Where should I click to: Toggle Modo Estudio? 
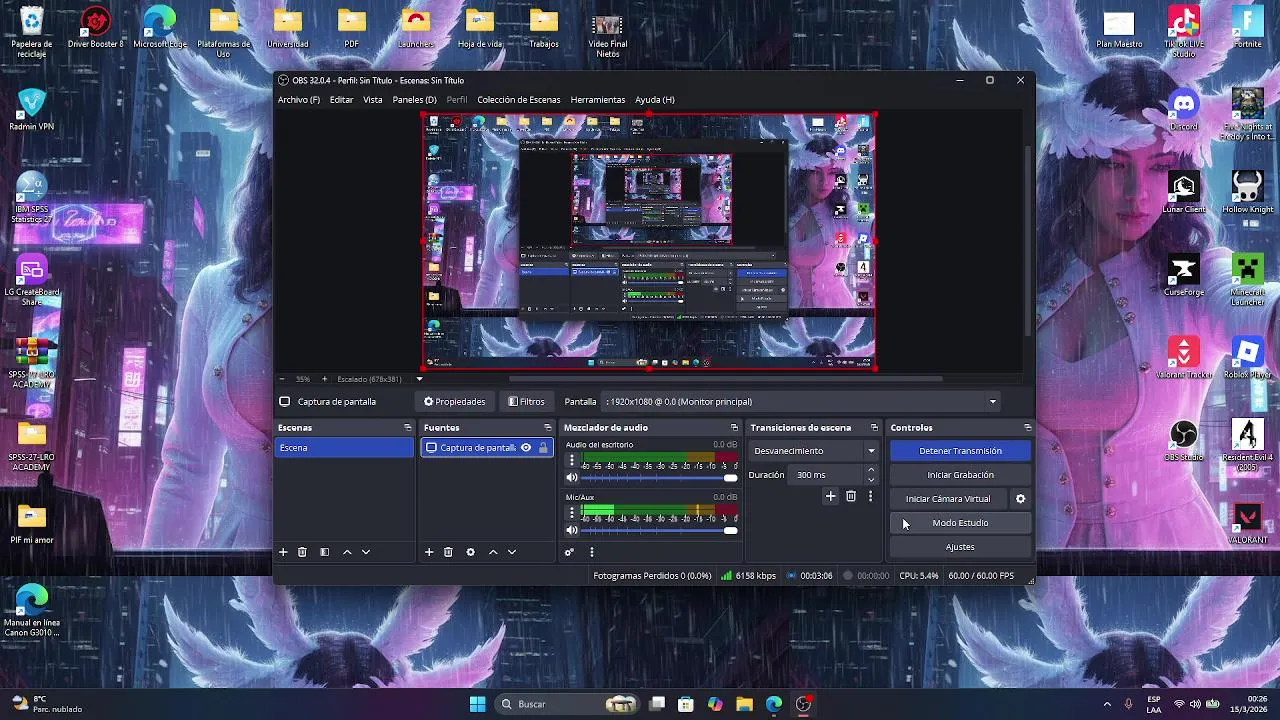click(x=960, y=523)
